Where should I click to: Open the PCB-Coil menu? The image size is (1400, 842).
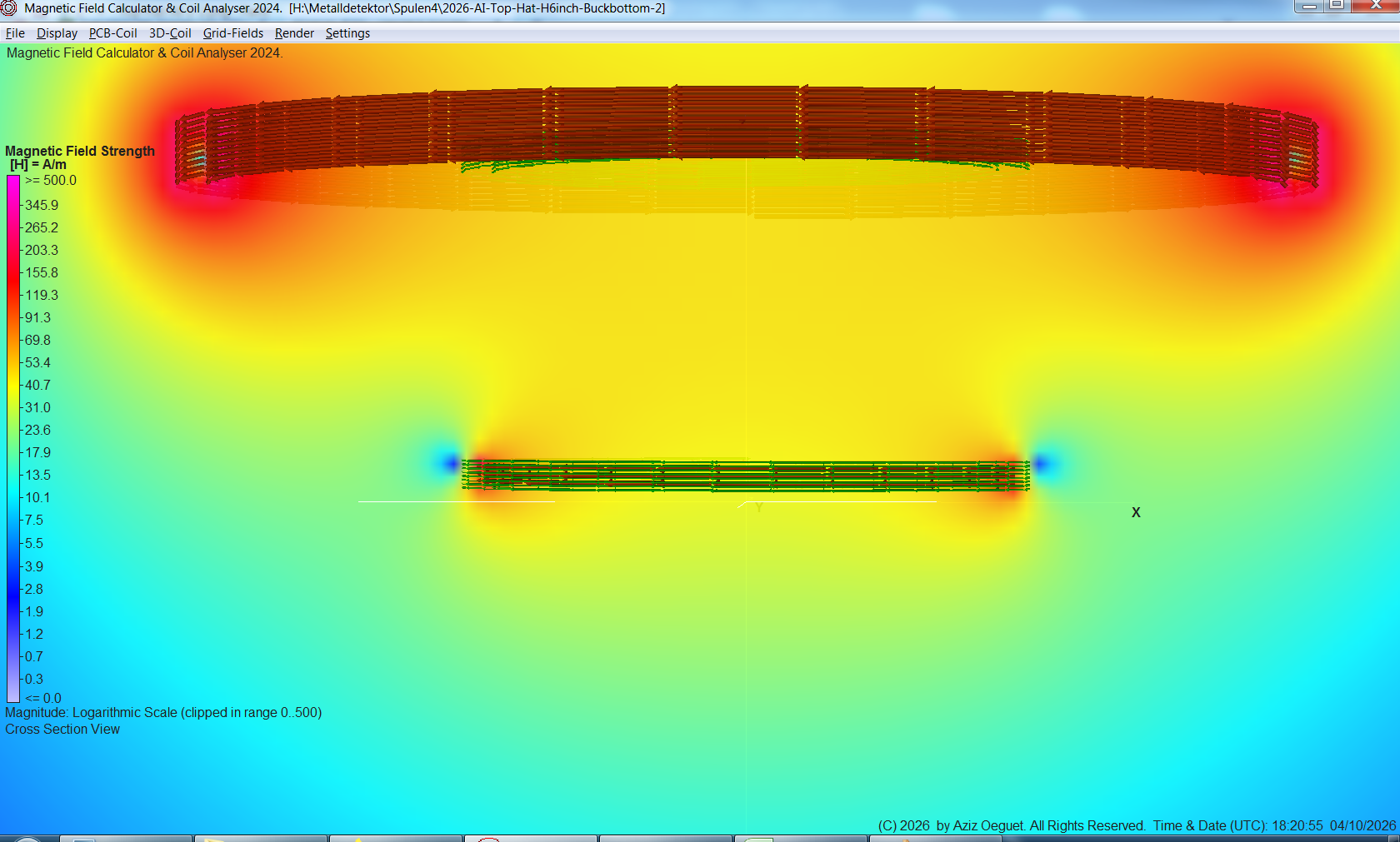(112, 33)
